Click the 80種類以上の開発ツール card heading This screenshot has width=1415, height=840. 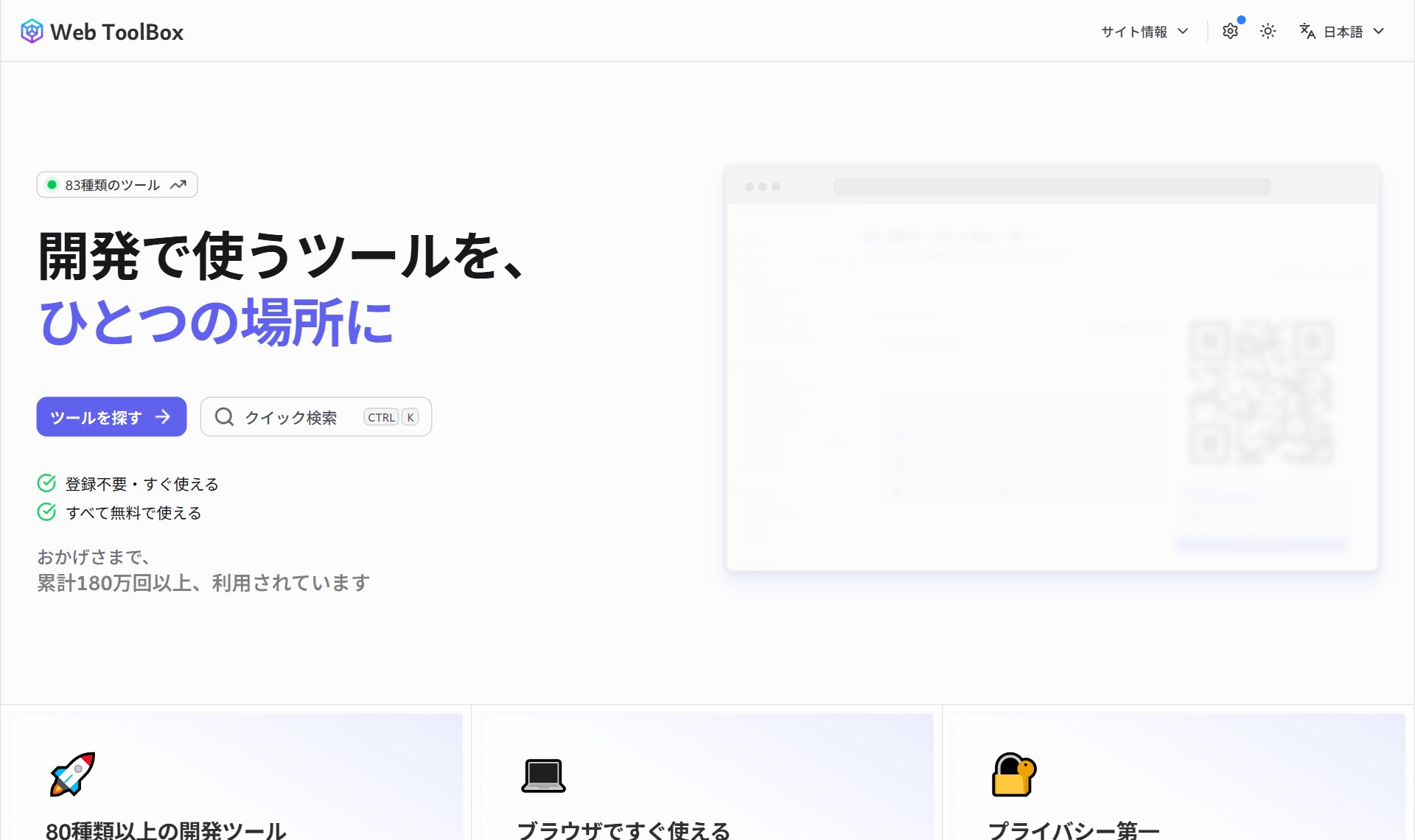[166, 830]
